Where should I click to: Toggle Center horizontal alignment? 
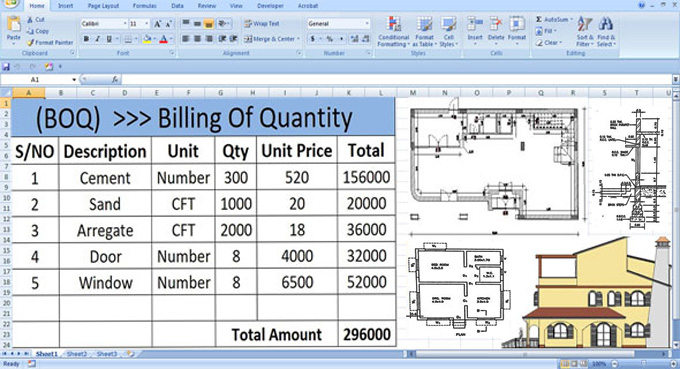pos(197,39)
